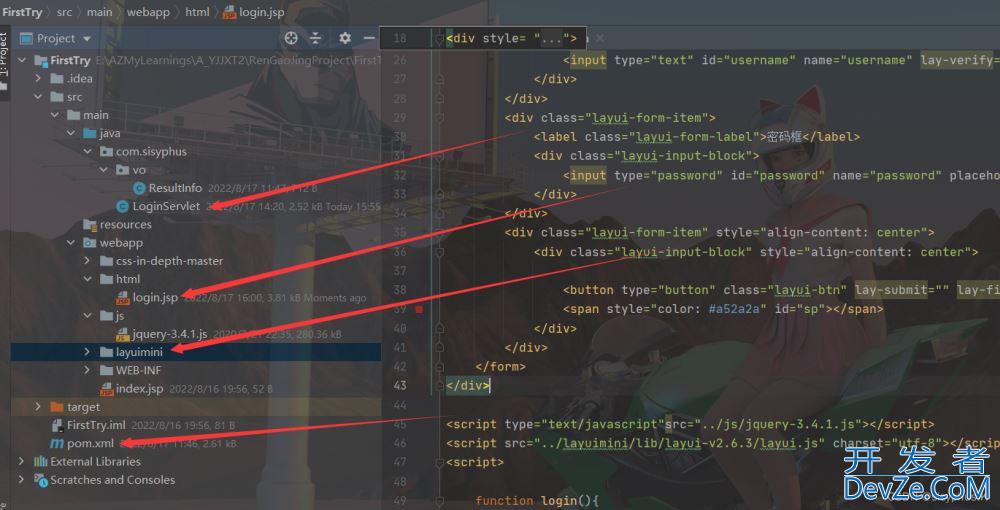Expand Scratches and Consoles arrow
The width and height of the screenshot is (1000, 510).
click(x=22, y=480)
